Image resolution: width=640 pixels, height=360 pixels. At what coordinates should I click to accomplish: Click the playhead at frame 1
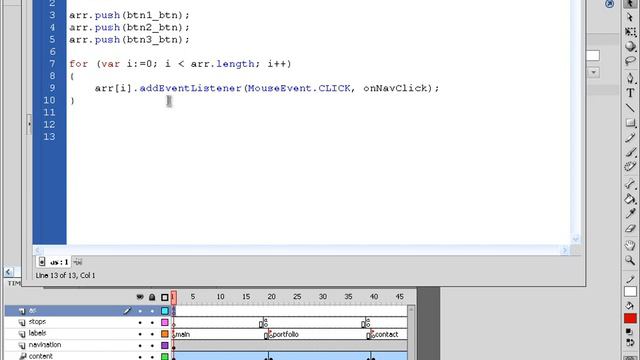click(173, 297)
